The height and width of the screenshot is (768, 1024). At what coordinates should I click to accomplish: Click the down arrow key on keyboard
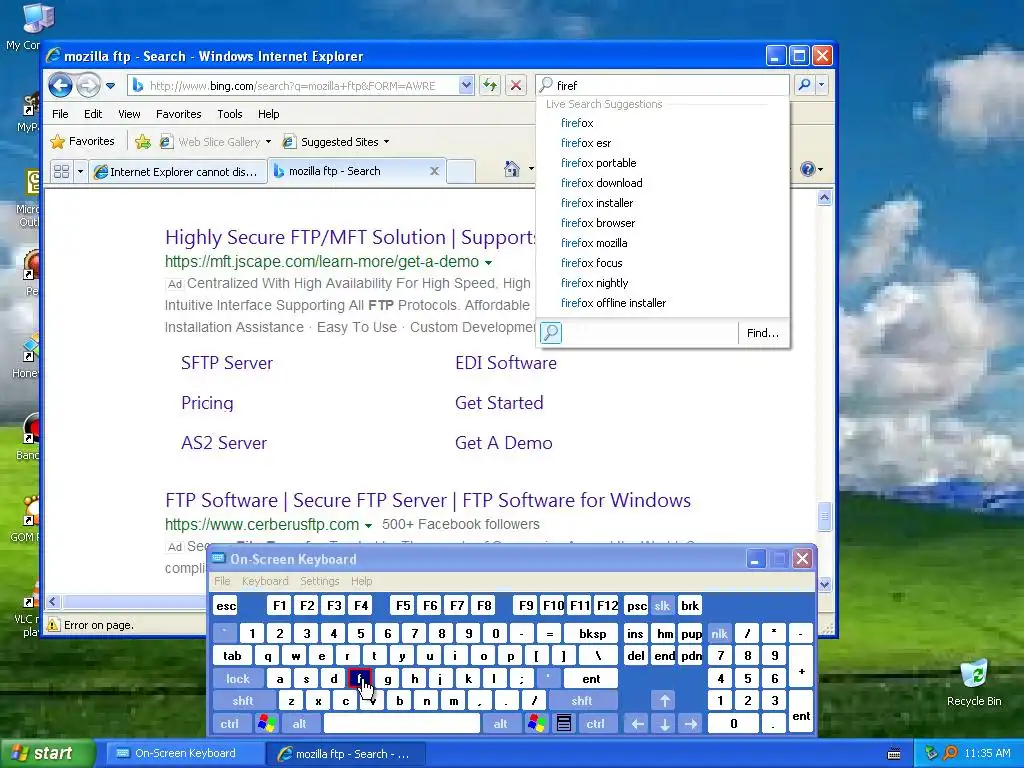[x=665, y=724]
